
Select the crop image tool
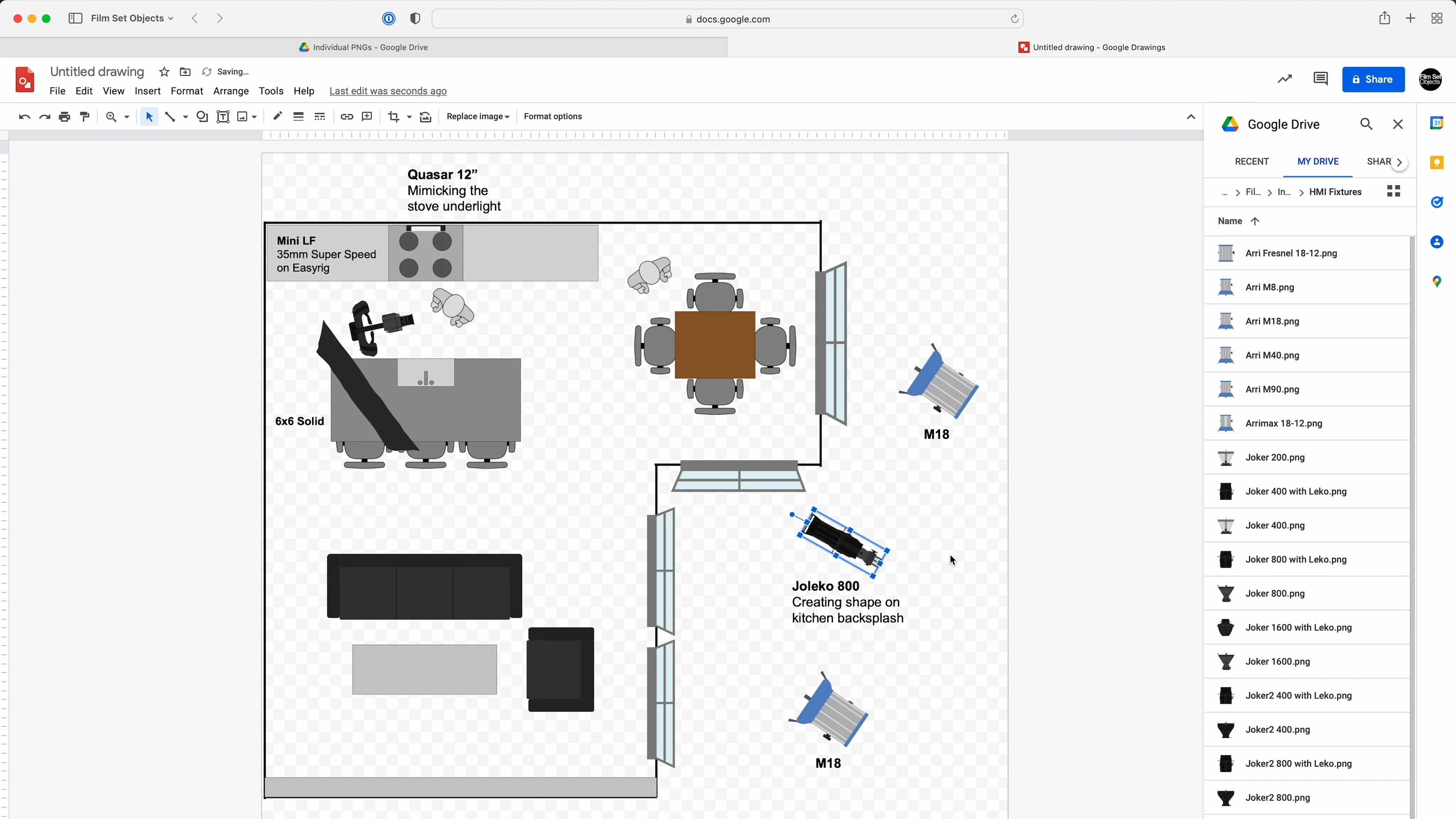pos(393,116)
